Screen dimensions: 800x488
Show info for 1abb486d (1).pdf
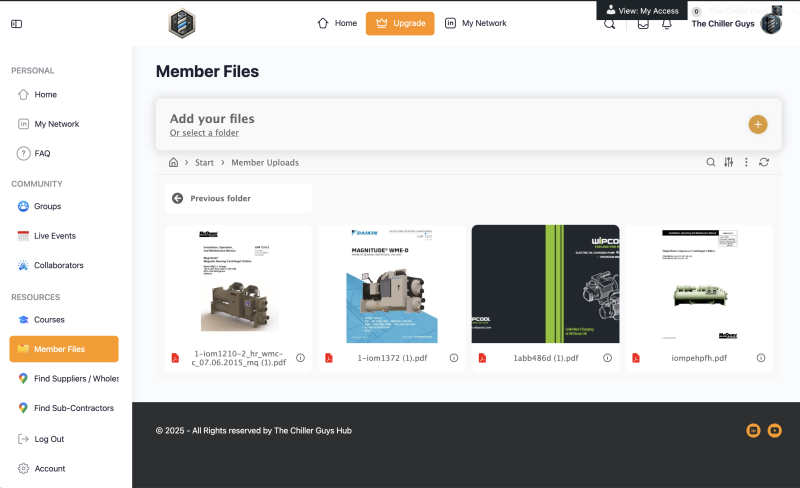(607, 358)
